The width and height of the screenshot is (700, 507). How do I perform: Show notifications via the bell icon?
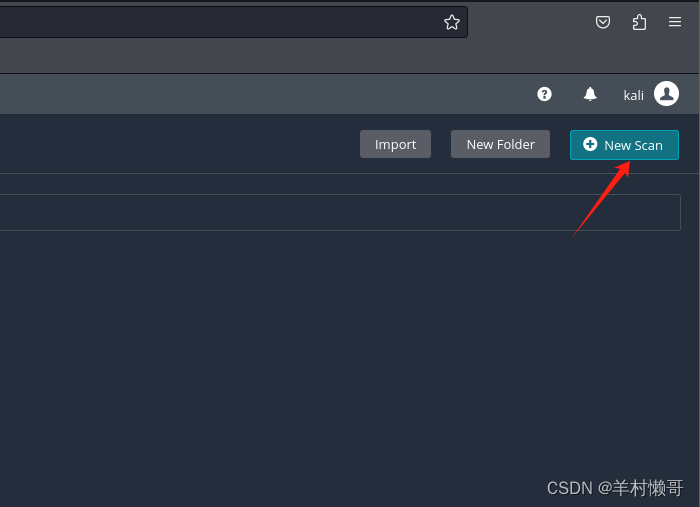click(x=590, y=94)
